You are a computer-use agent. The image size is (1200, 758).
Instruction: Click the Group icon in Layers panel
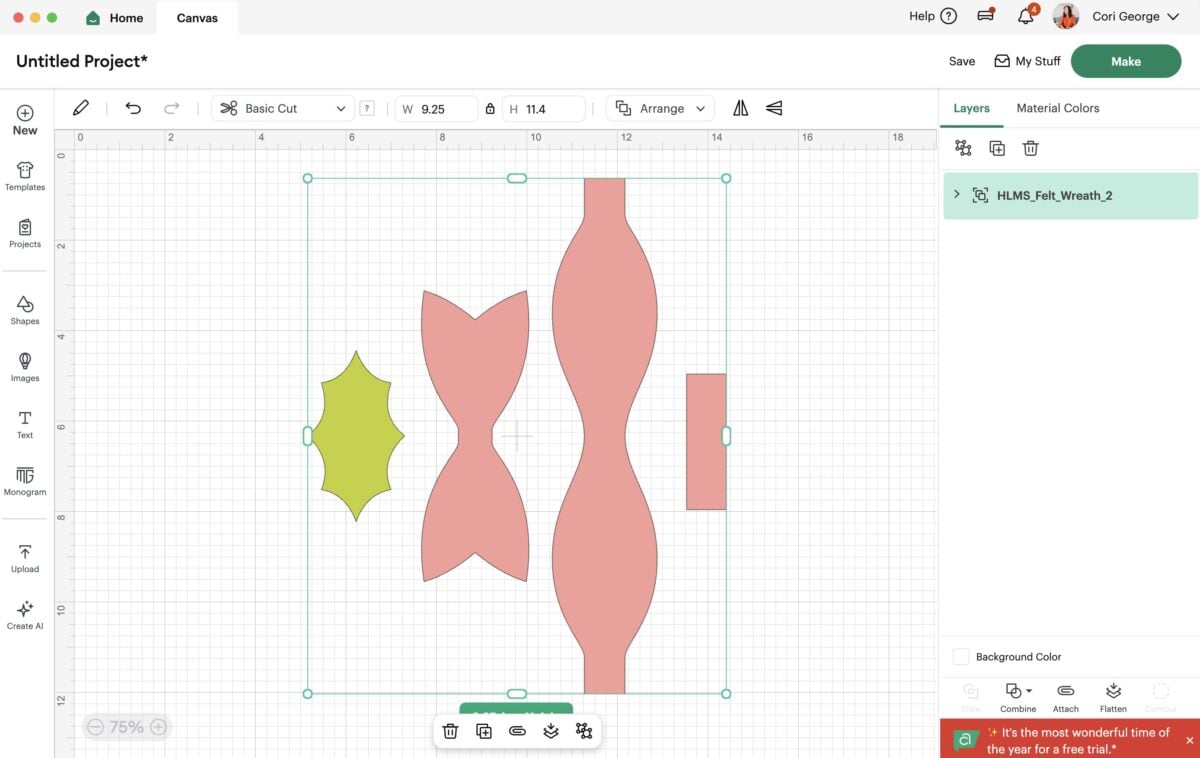pyautogui.click(x=963, y=147)
